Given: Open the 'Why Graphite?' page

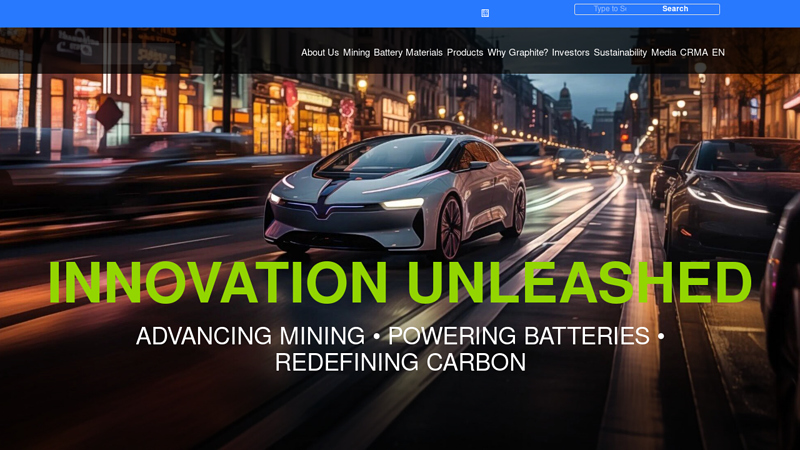Looking at the screenshot, I should pos(517,53).
